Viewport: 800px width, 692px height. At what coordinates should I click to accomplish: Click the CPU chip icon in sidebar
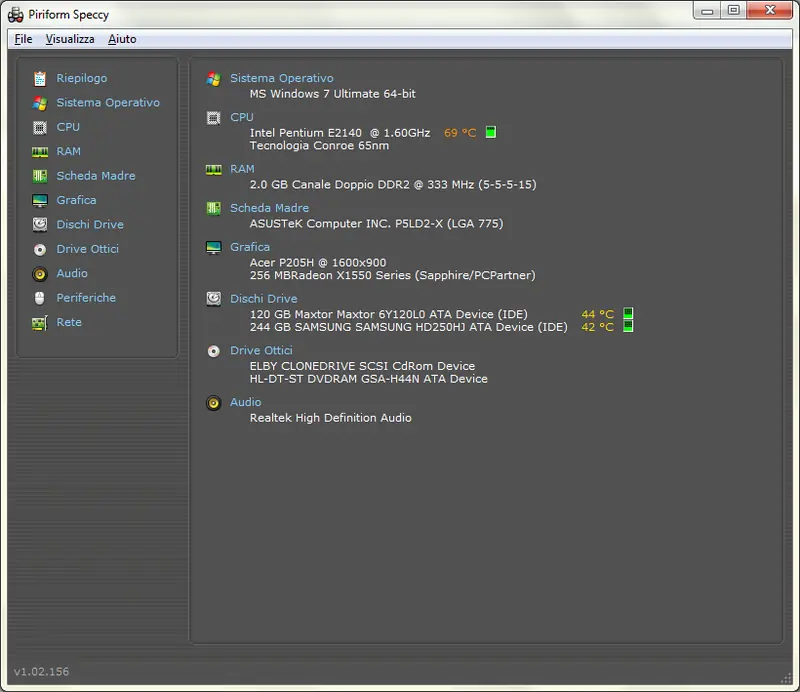pyautogui.click(x=40, y=127)
